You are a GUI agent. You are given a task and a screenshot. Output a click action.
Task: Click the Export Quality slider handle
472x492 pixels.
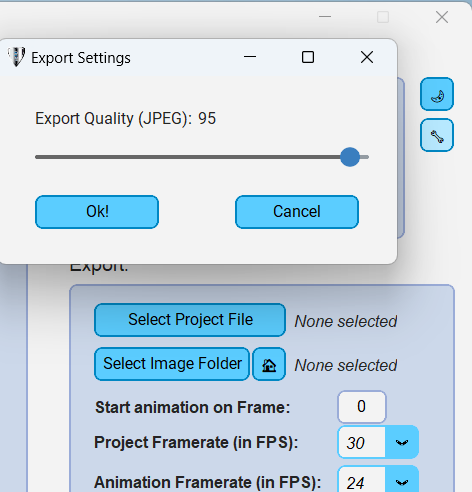[350, 157]
